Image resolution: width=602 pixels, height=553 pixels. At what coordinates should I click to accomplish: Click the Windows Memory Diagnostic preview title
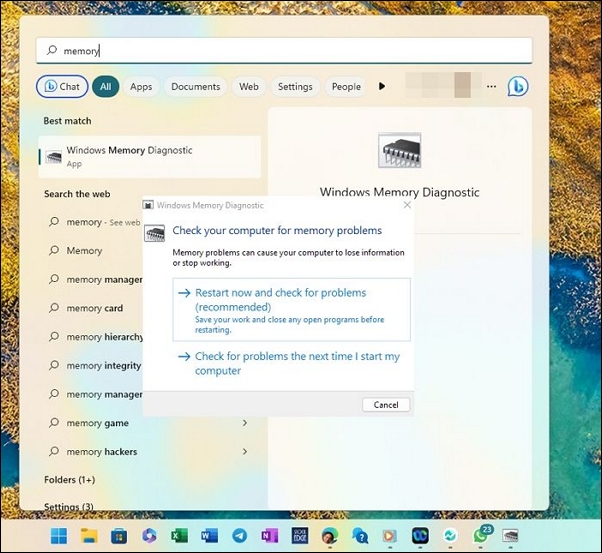pos(399,192)
